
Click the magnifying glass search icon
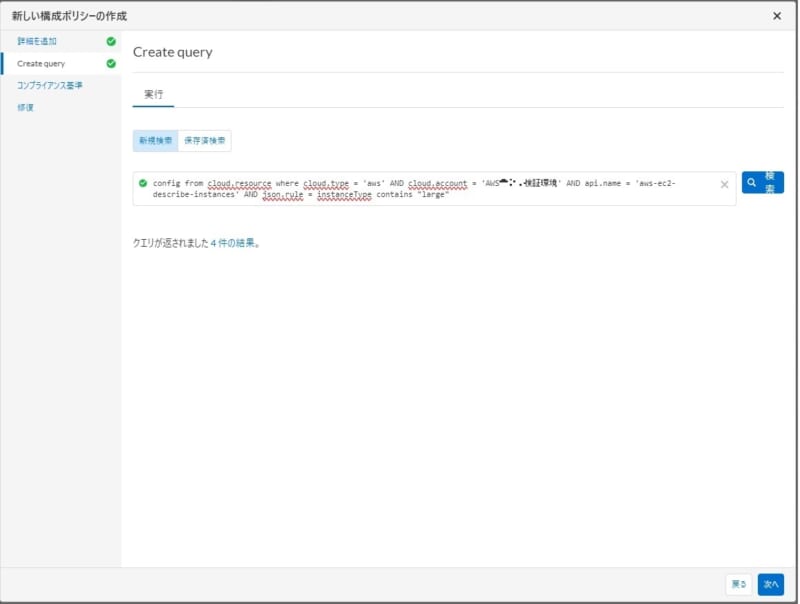[752, 183]
